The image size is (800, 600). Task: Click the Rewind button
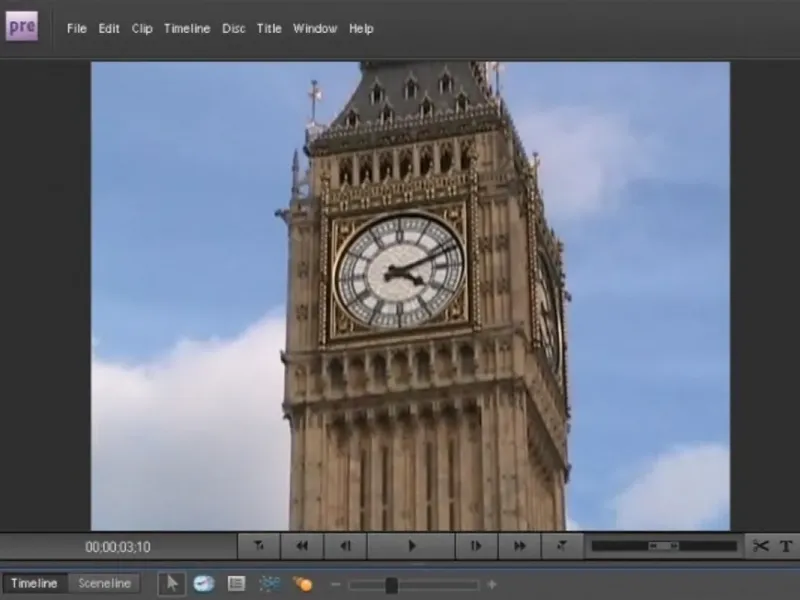[x=302, y=546]
